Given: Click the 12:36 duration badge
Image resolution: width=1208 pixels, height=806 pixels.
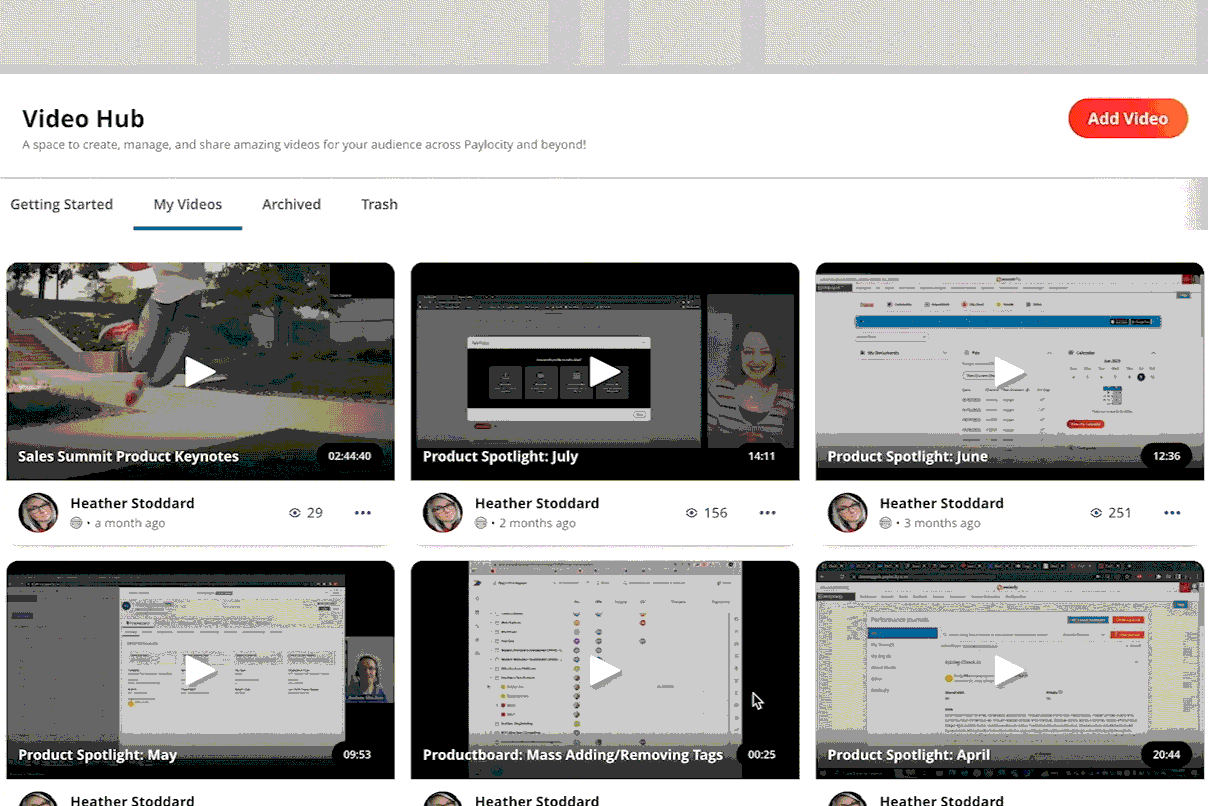Looking at the screenshot, I should point(1166,456).
